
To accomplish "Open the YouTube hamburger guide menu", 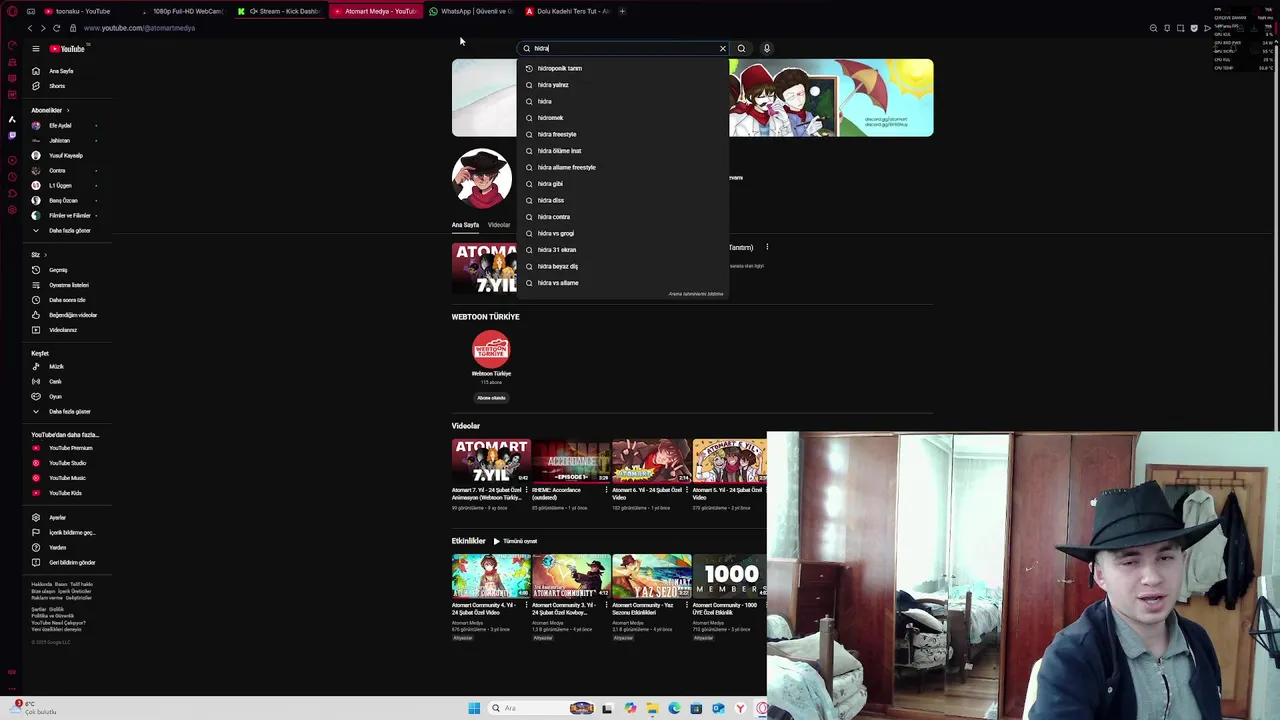I will point(35,48).
